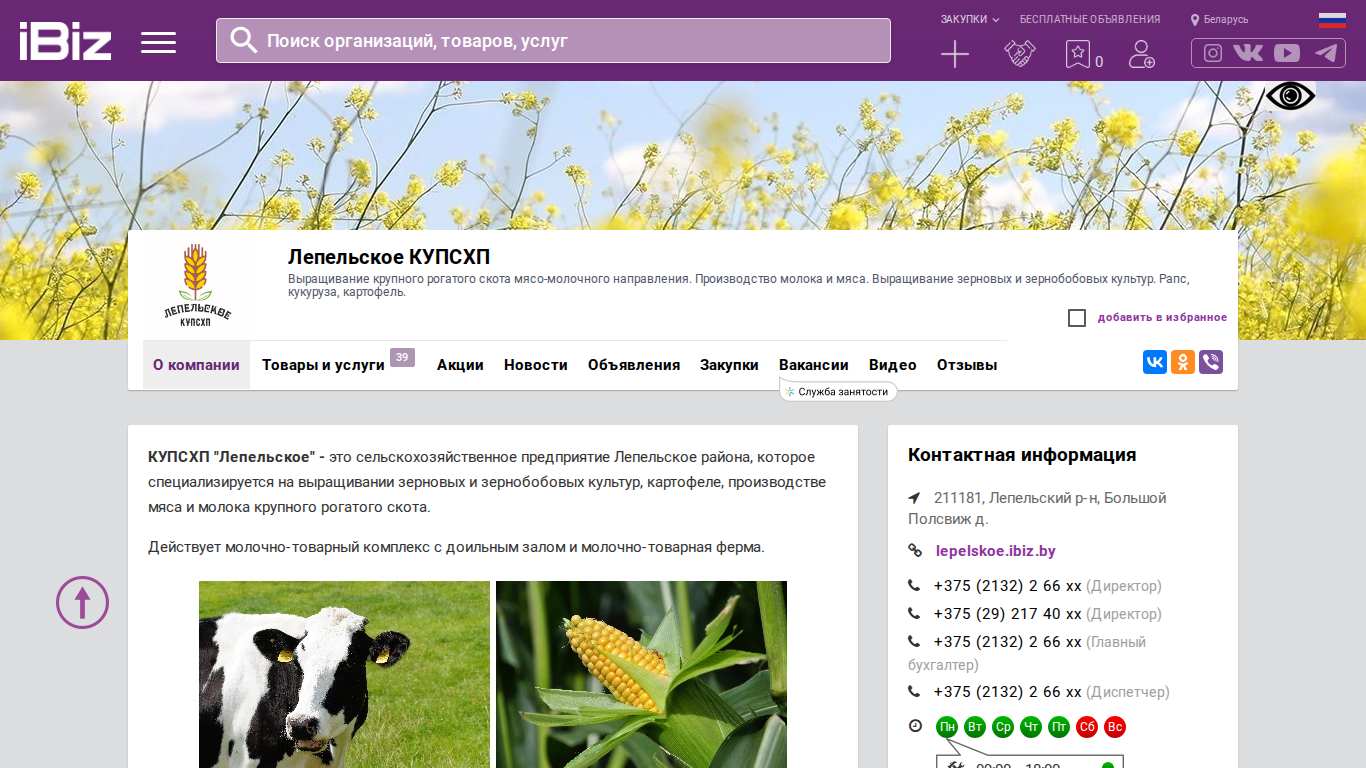Click the Служба занятости badge

(838, 392)
